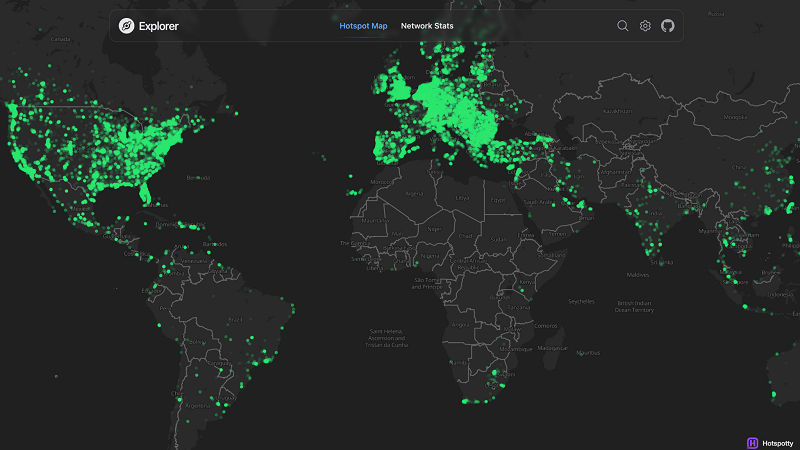Select the Argentina map label
Image resolution: width=800 pixels, height=450 pixels.
coord(197,406)
